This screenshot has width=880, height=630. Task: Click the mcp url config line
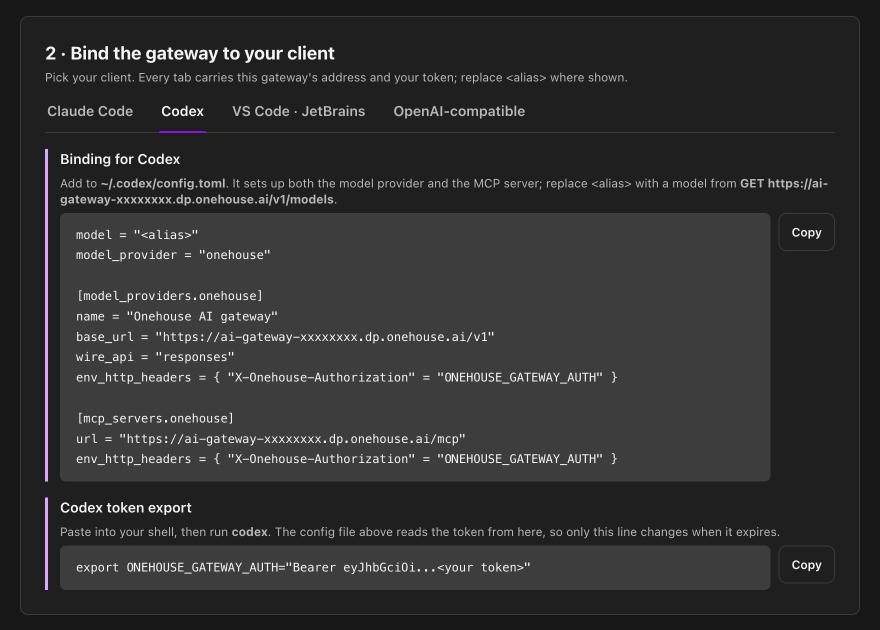[x=271, y=439]
